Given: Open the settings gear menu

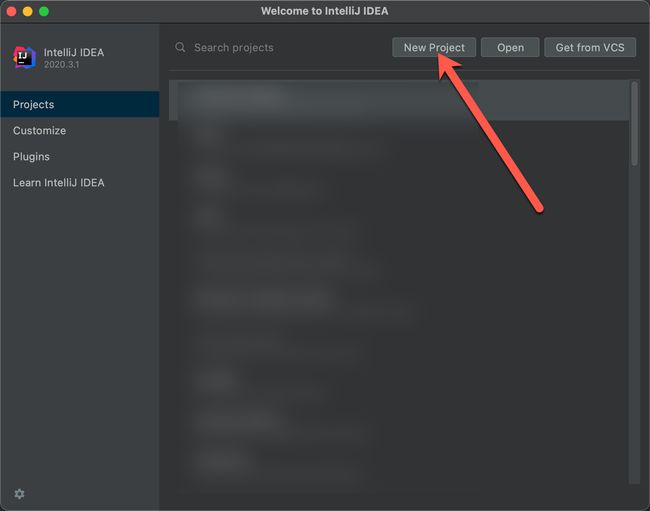Looking at the screenshot, I should 19,494.
